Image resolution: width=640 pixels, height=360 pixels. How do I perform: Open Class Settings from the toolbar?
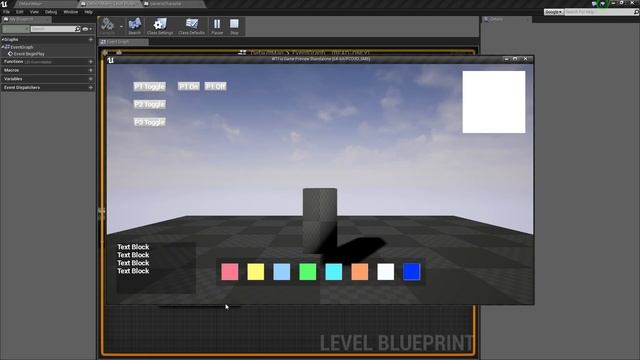[160, 26]
